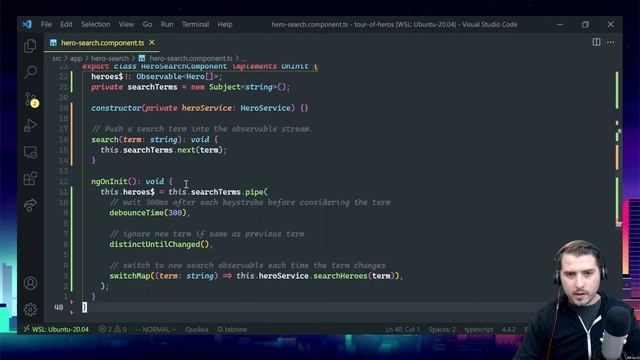This screenshot has height=360, width=640.
Task: Select the hero-search.component.ts editor tab
Action: pos(102,42)
